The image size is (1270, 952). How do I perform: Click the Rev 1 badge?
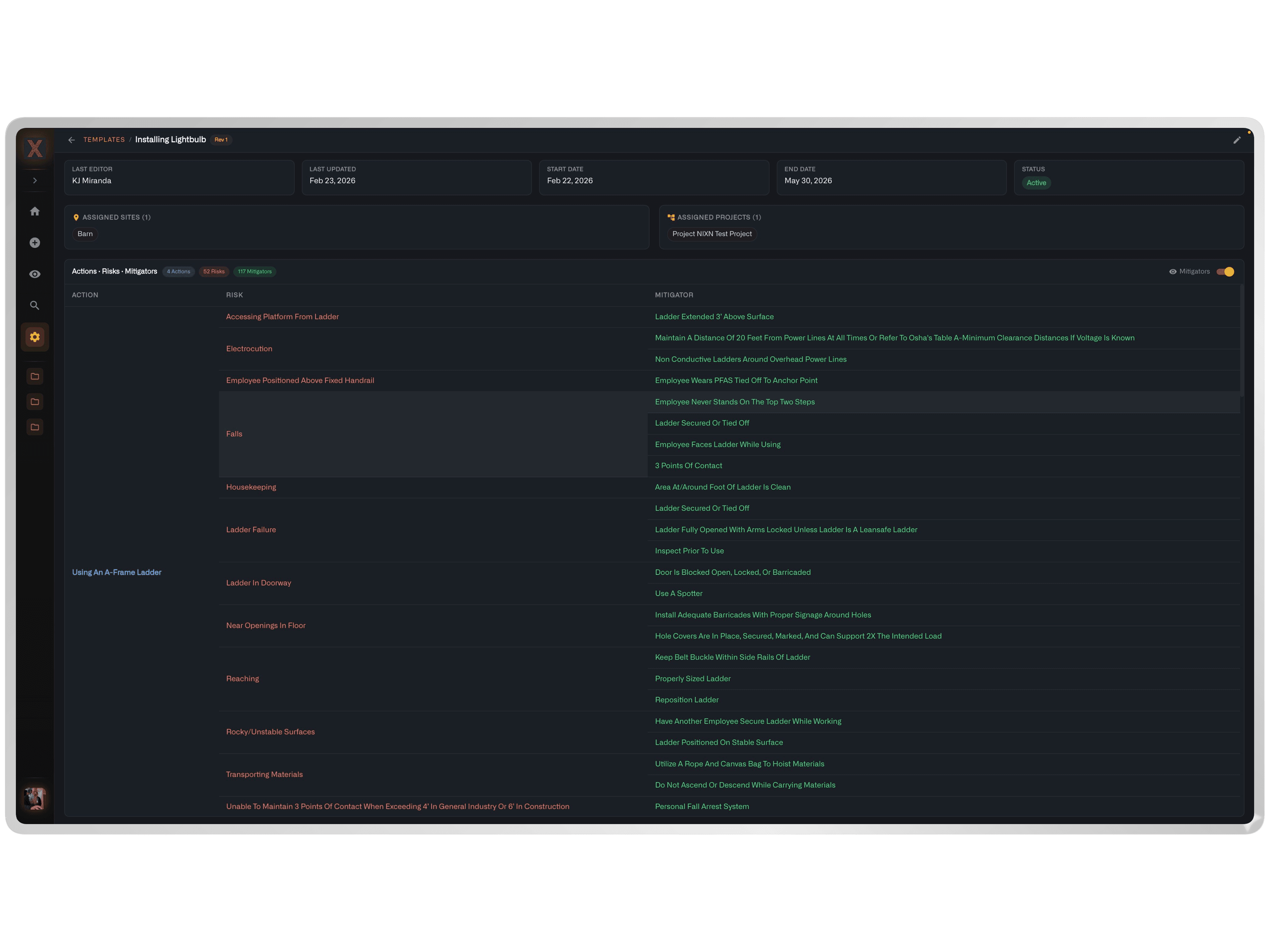pyautogui.click(x=221, y=139)
